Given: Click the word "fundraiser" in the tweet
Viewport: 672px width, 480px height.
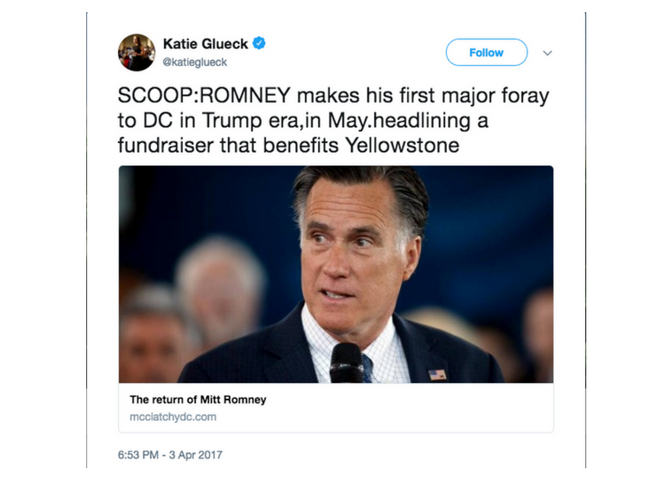Looking at the screenshot, I should click(x=169, y=144).
